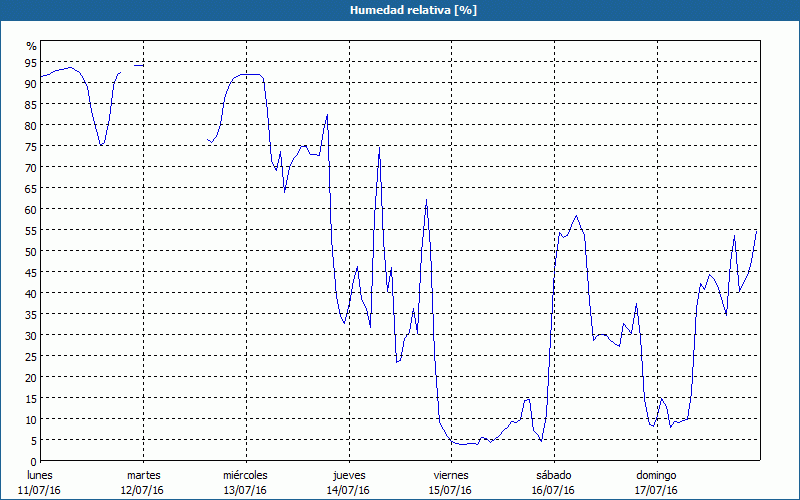The image size is (800, 500).
Task: Click the 75 value on the humidity axis
Action: point(31,147)
